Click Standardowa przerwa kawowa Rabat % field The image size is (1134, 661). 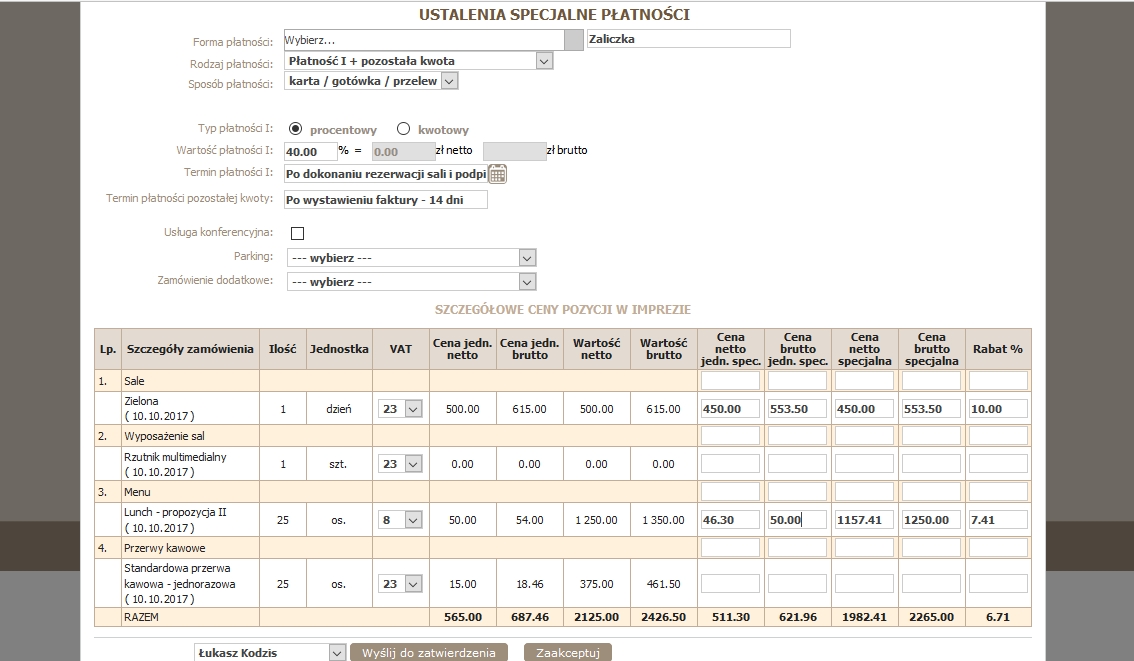pyautogui.click(x=998, y=584)
